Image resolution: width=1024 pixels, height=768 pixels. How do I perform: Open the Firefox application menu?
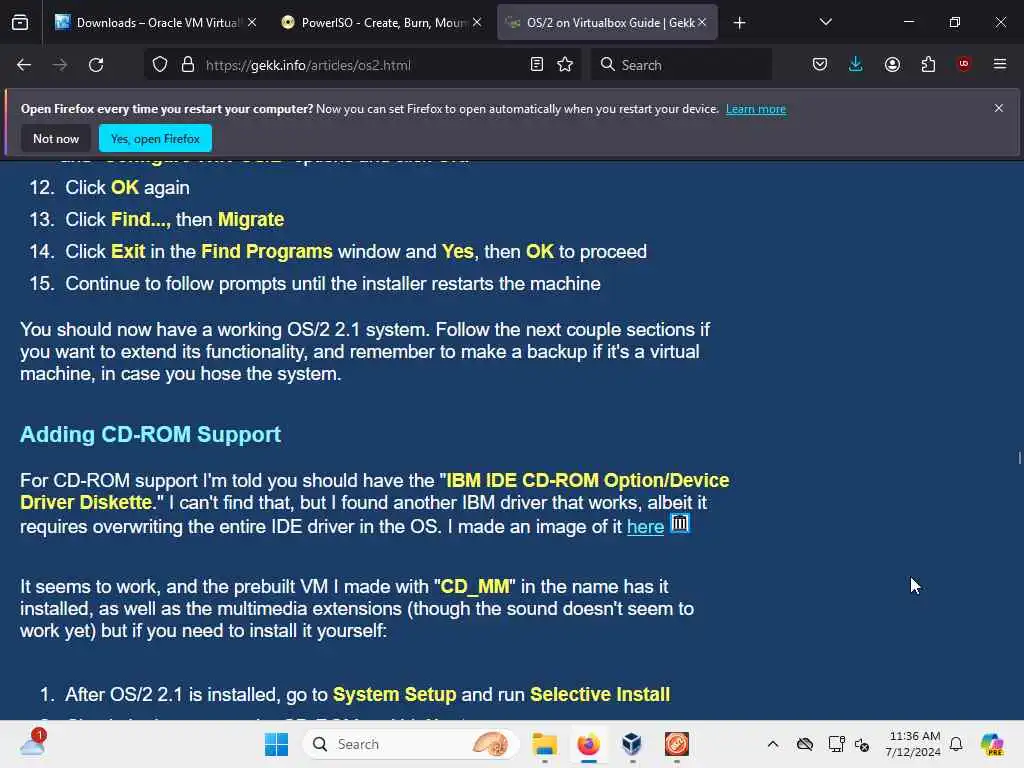1000,64
